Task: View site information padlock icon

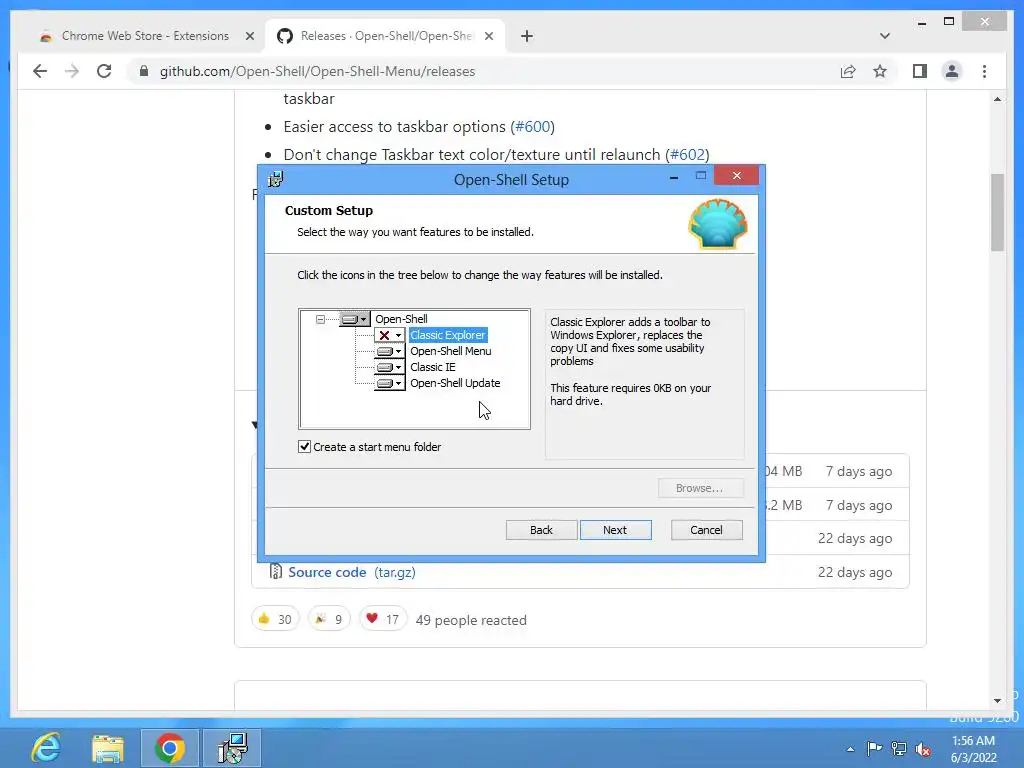Action: [144, 71]
